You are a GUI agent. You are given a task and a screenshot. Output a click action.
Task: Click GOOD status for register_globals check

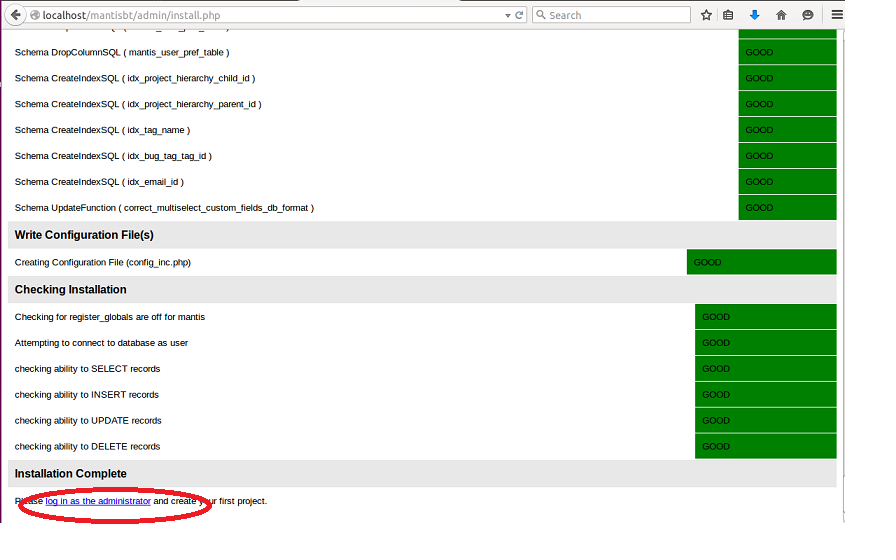coord(766,317)
